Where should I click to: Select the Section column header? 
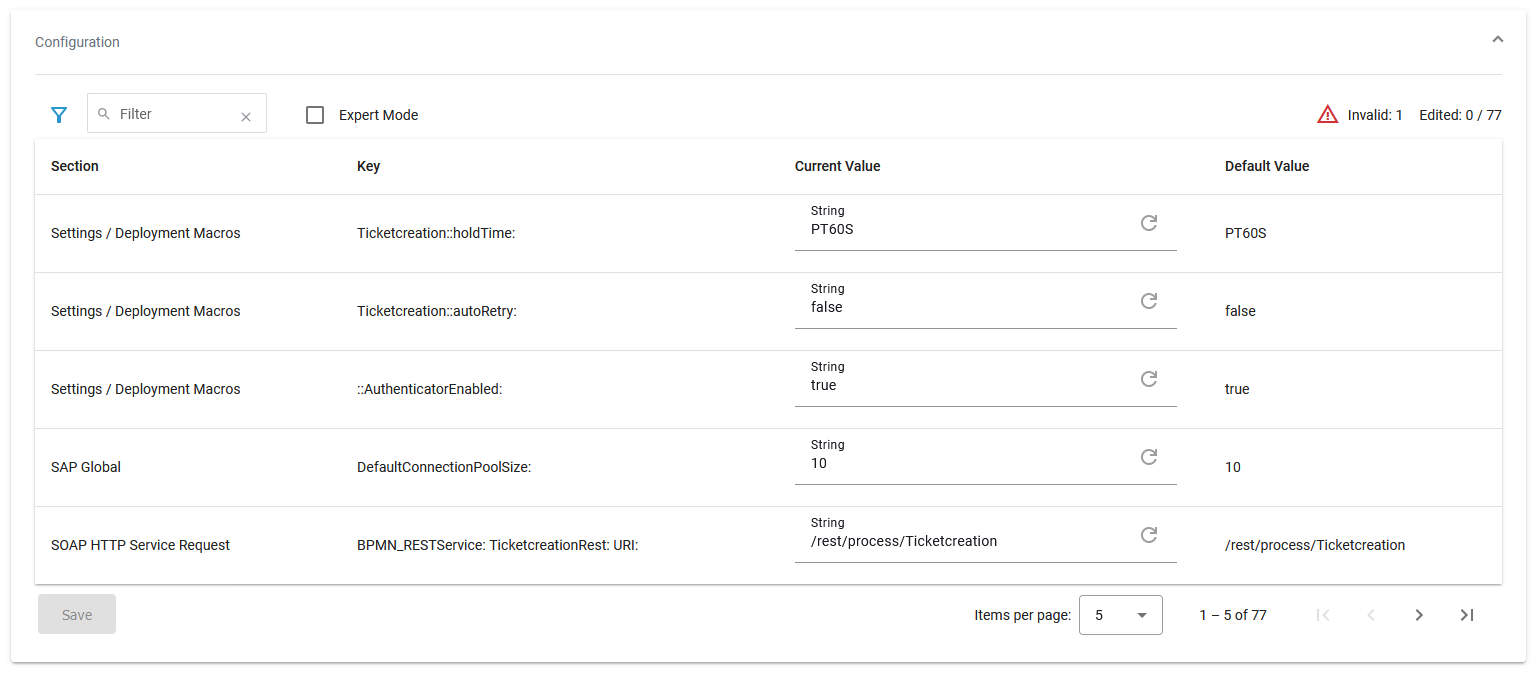click(x=74, y=166)
